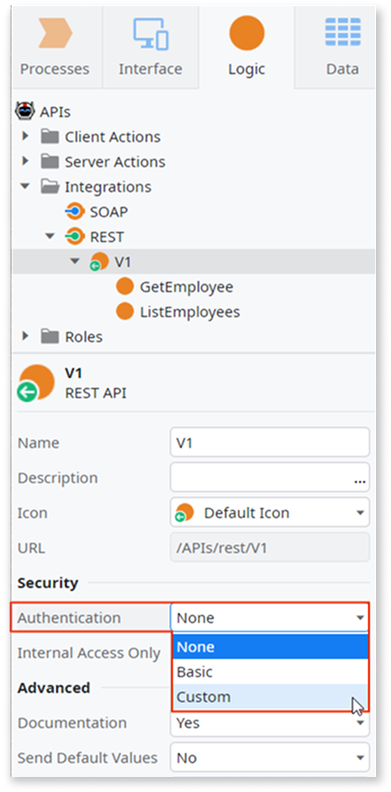Open the Send Default Values dropdown
Image resolution: width=391 pixels, height=792 pixels.
[x=270, y=757]
